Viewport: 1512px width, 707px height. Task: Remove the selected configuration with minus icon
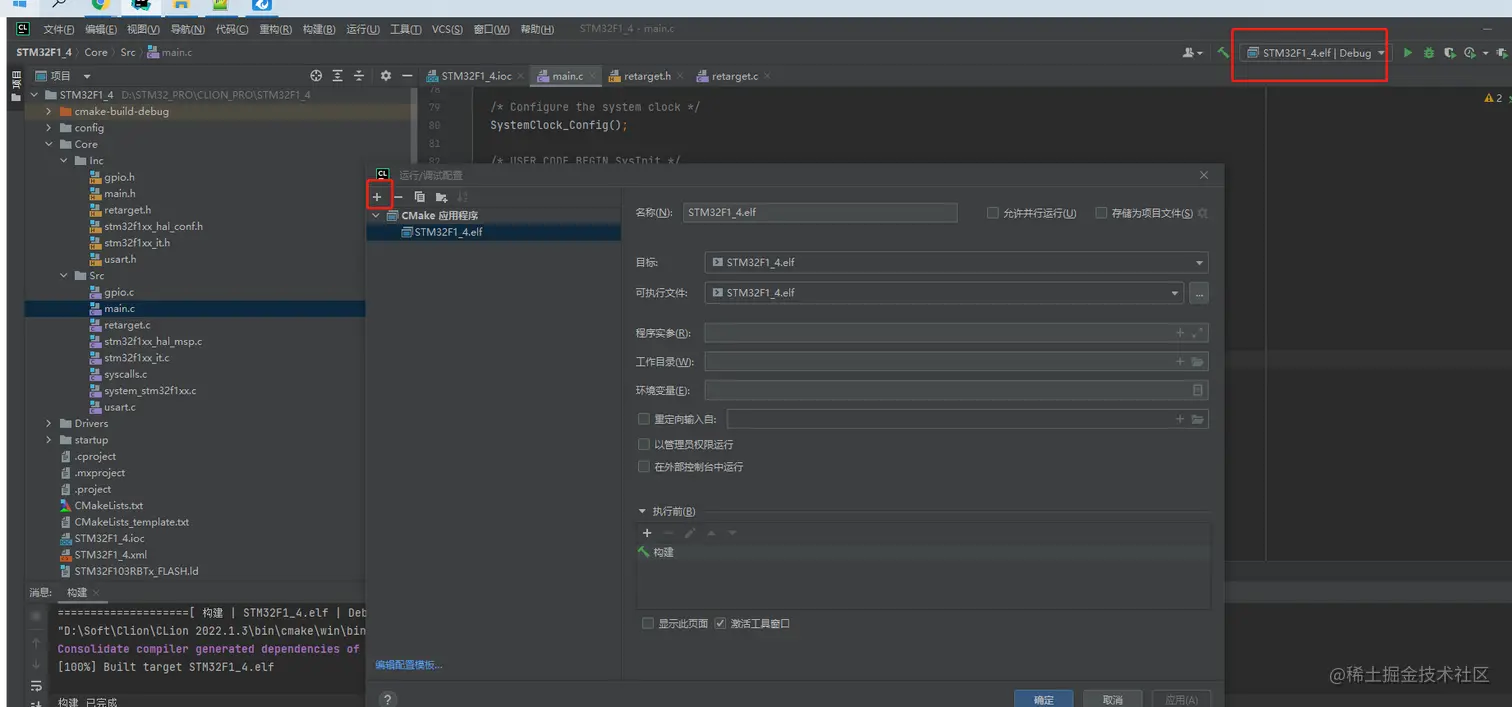click(398, 197)
